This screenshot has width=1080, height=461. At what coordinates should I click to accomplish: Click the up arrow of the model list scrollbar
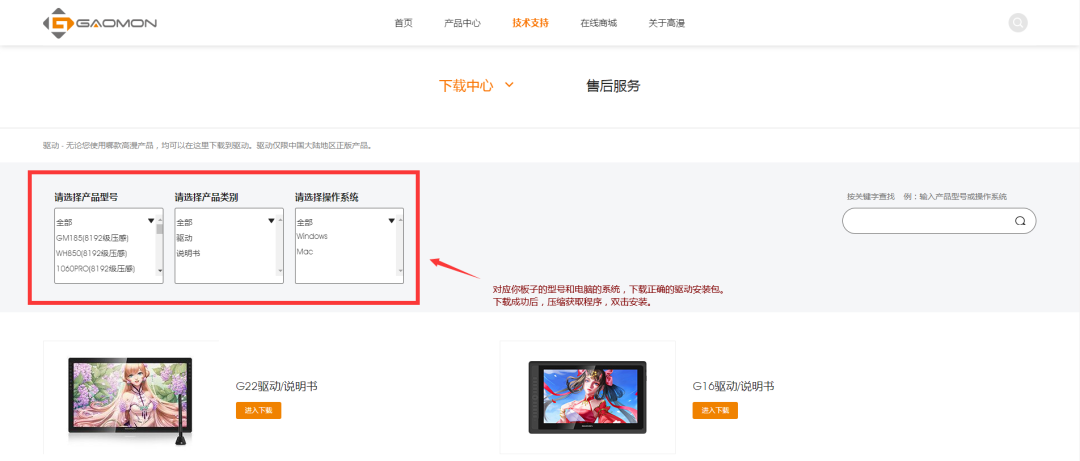pyautogui.click(x=160, y=220)
